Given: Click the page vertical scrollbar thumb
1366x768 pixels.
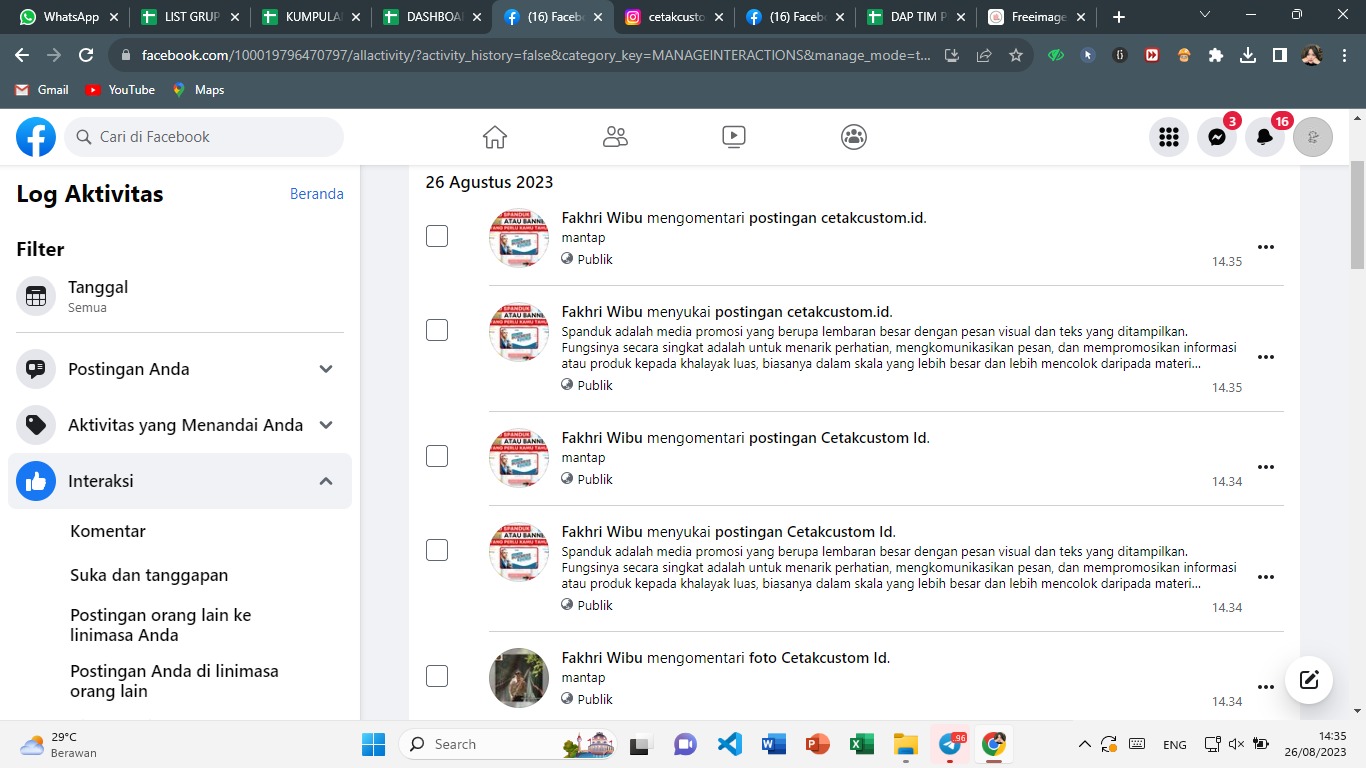Looking at the screenshot, I should click(1357, 215).
